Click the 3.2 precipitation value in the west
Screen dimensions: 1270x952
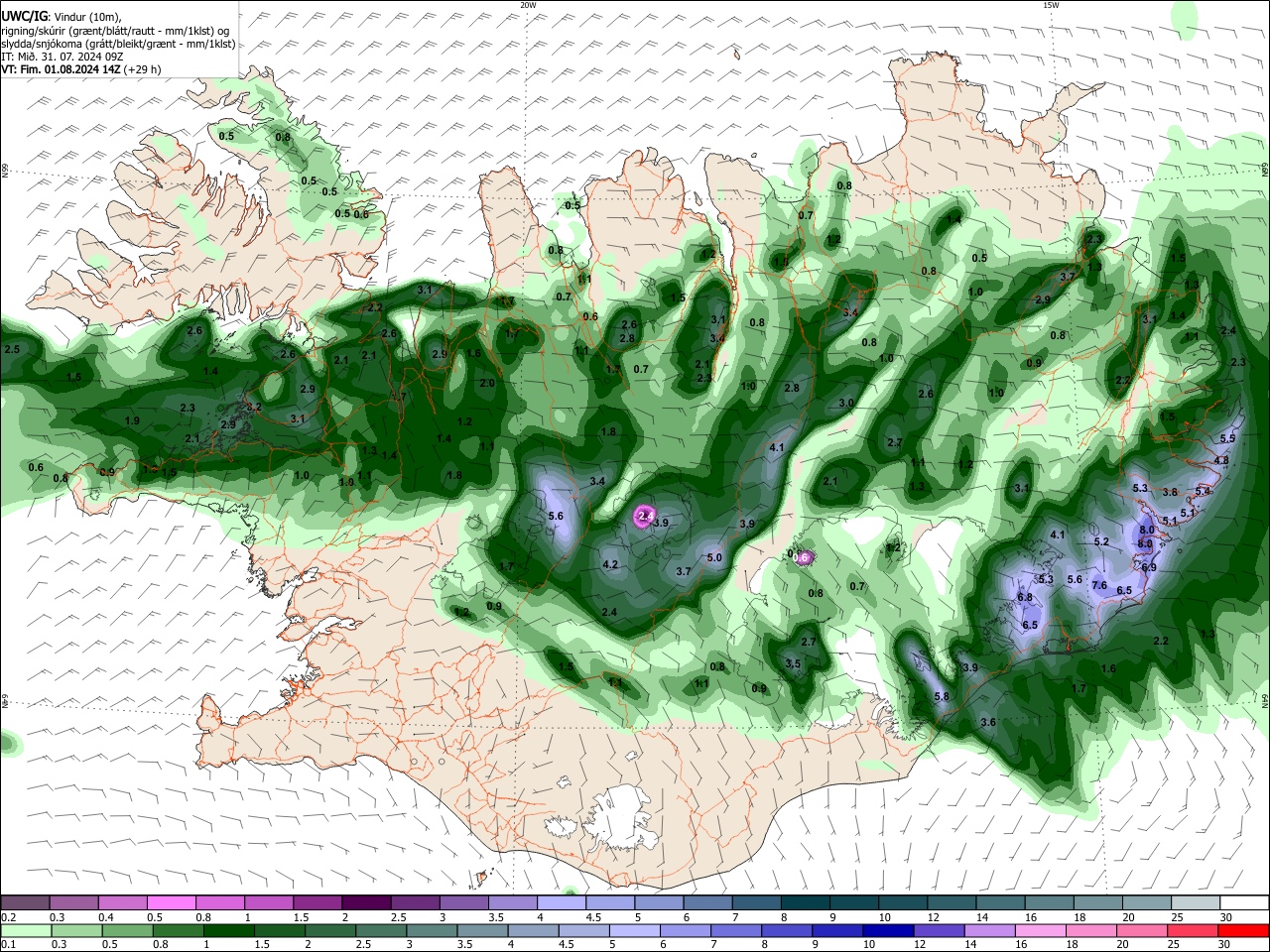[253, 407]
